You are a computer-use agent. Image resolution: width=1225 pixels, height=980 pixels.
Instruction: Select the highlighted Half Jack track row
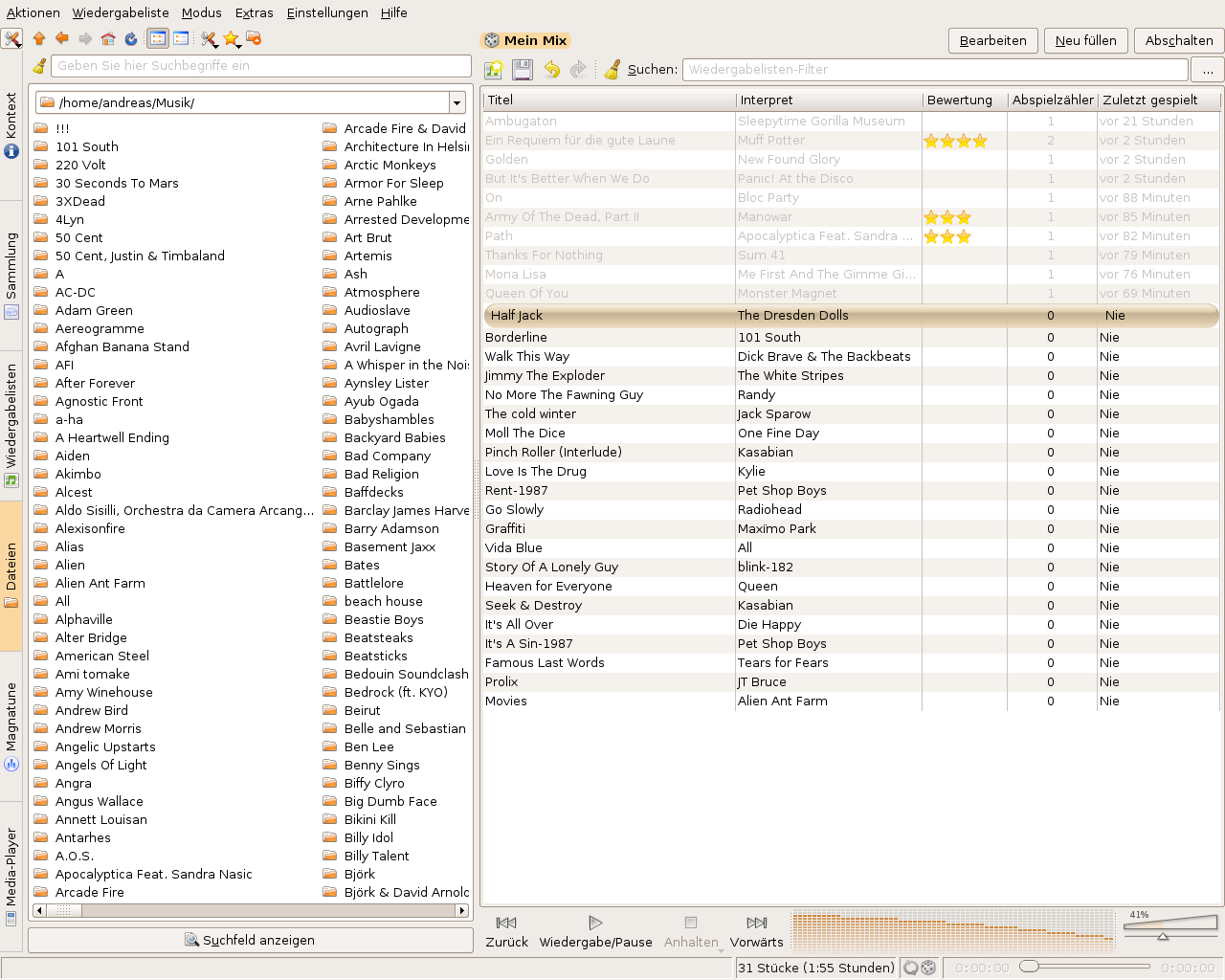click(x=851, y=315)
